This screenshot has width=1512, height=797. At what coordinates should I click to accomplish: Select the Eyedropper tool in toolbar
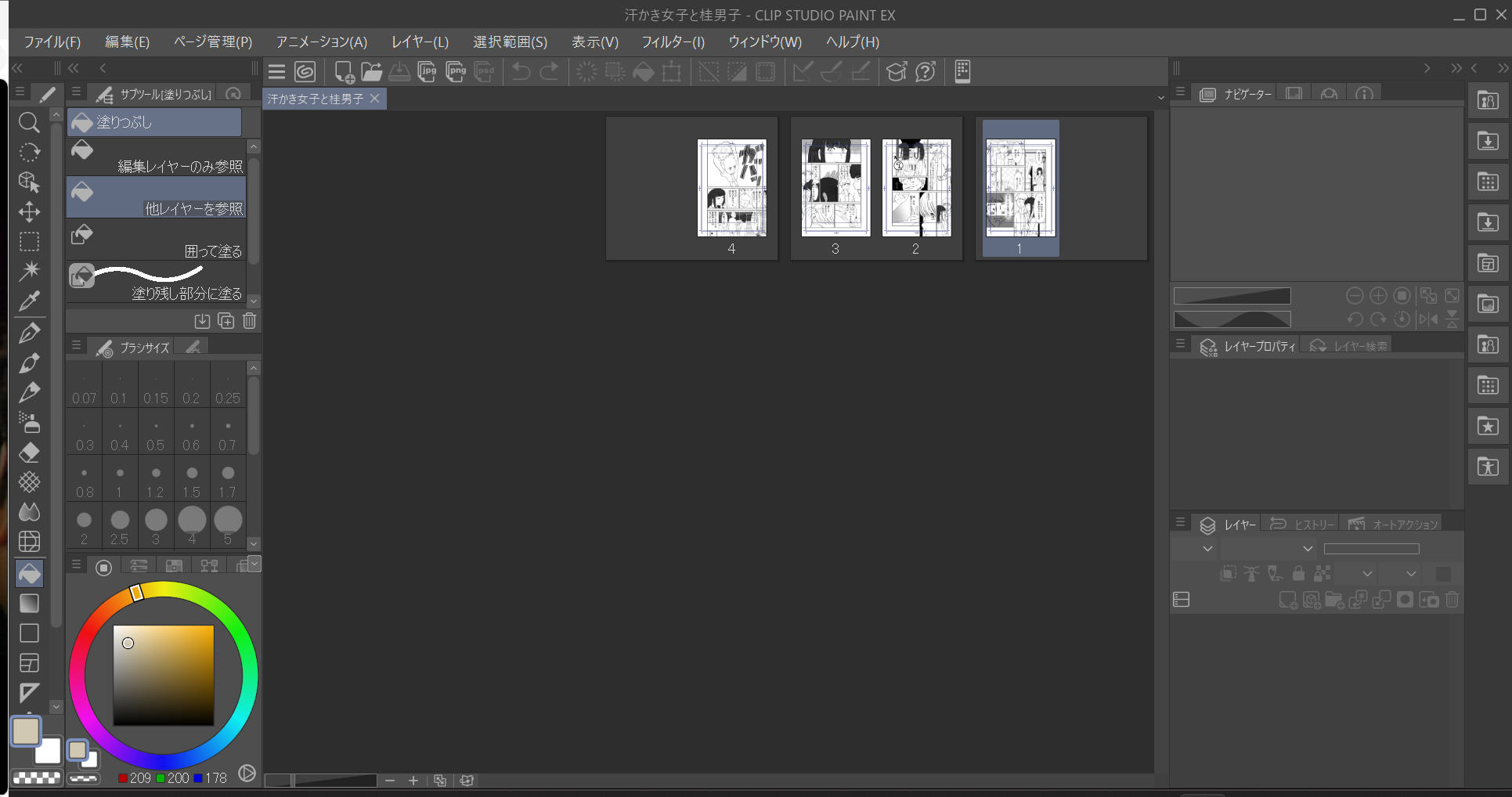point(29,301)
